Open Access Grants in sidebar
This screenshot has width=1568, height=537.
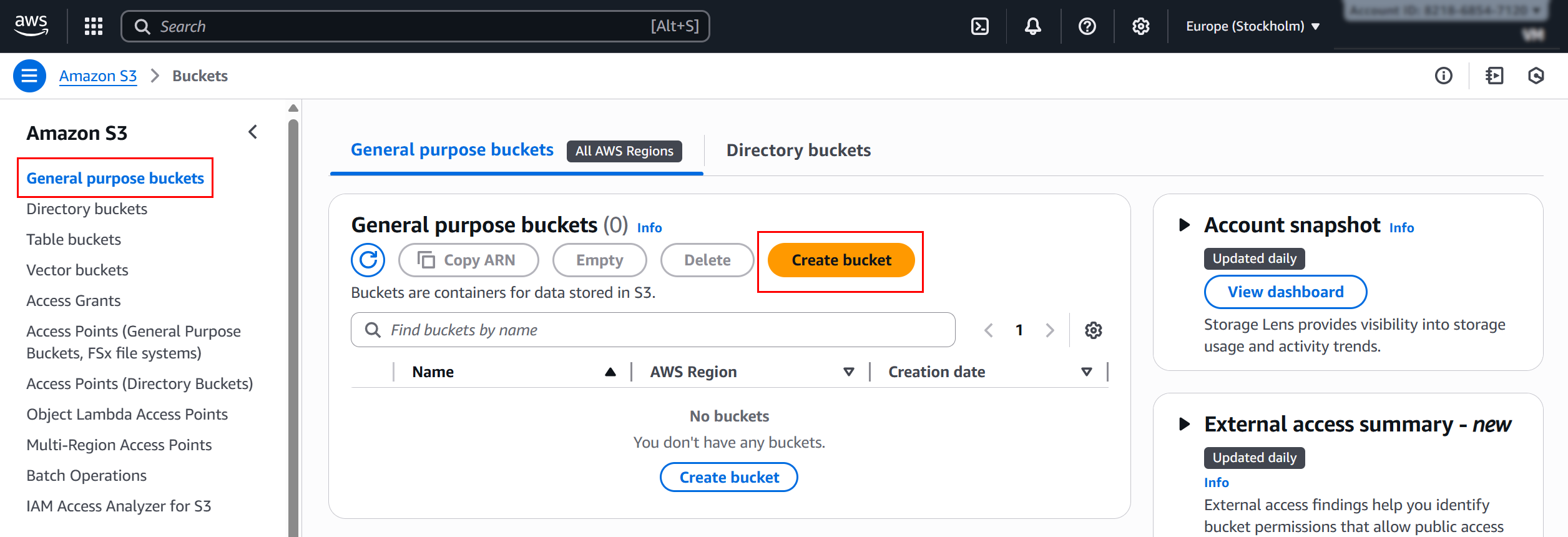pos(74,300)
